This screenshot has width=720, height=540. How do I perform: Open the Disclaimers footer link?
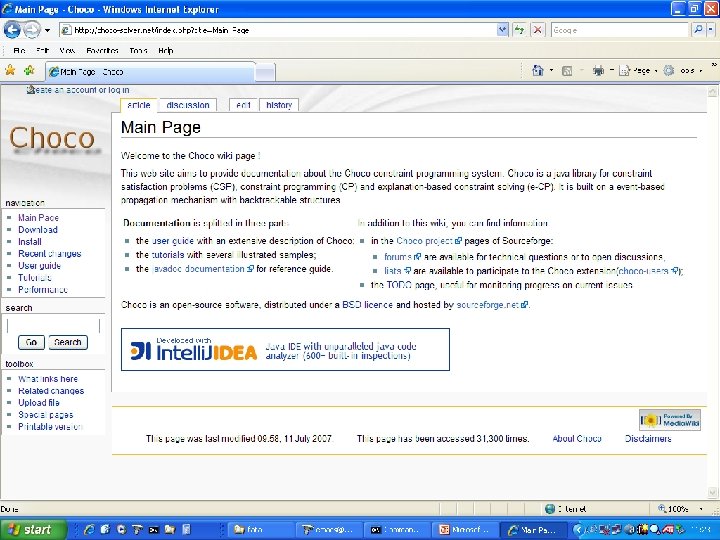648,439
